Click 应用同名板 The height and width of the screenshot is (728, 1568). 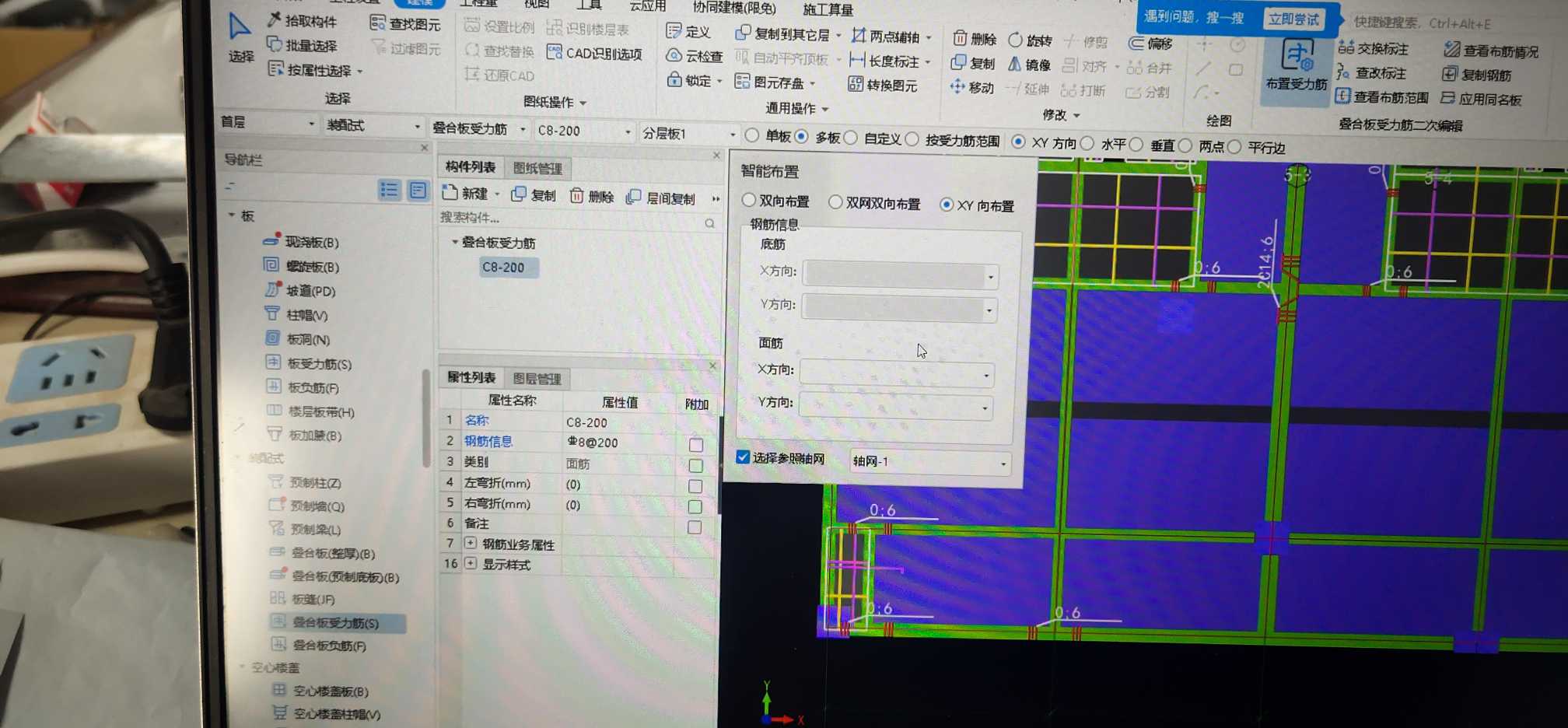pos(1481,99)
